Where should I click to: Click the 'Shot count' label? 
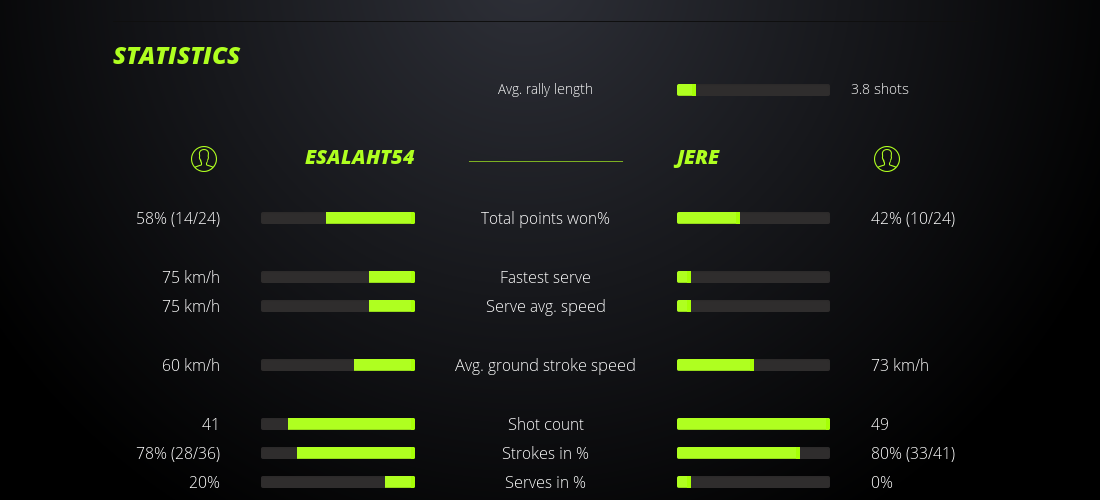545,424
